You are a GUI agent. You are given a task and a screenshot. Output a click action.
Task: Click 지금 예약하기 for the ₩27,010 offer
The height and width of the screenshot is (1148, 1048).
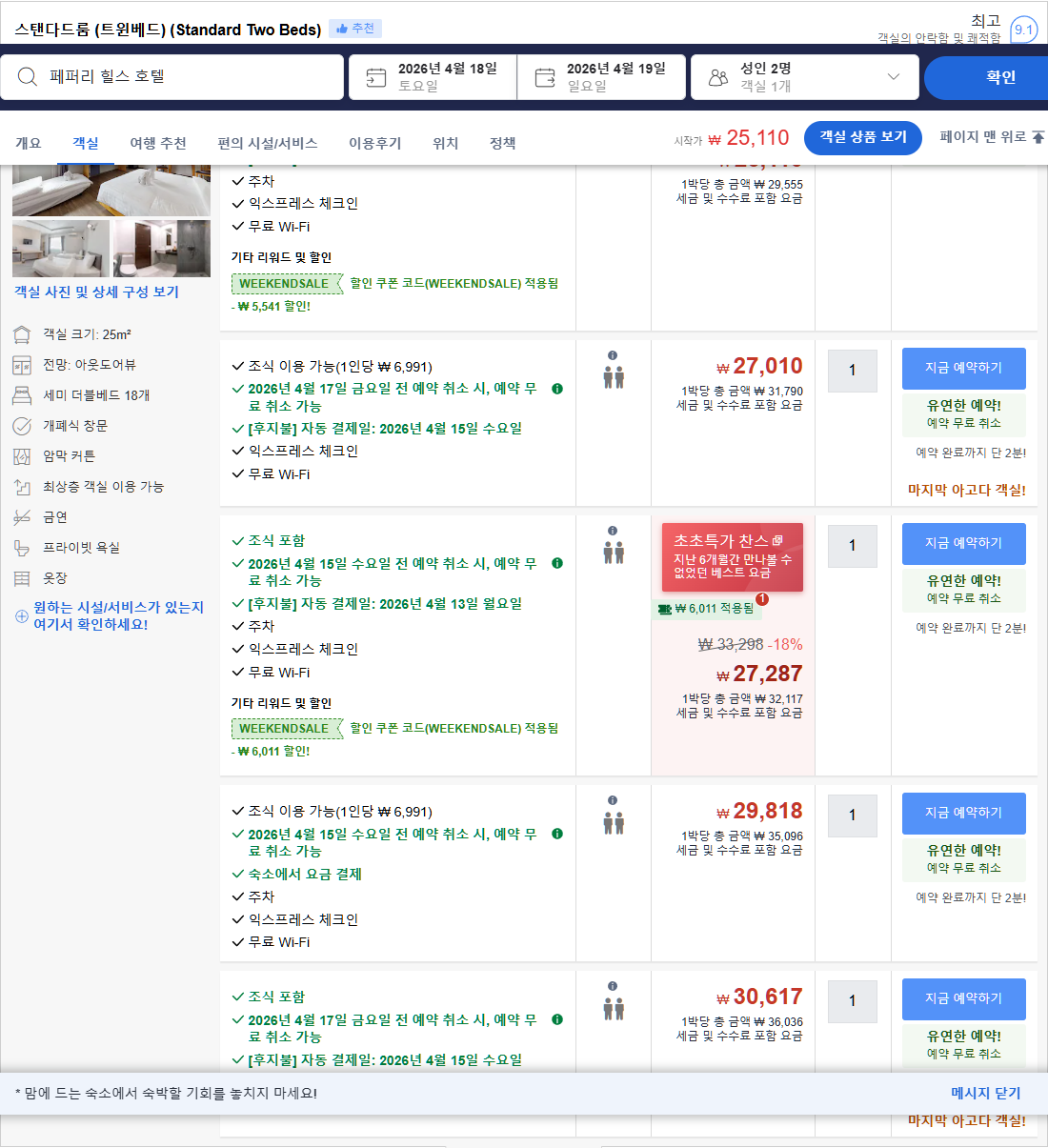click(x=964, y=368)
